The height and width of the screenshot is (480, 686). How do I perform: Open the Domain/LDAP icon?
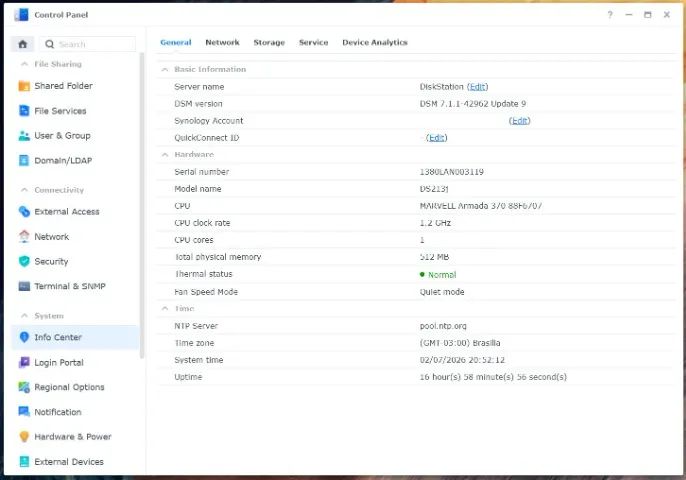[x=24, y=161]
